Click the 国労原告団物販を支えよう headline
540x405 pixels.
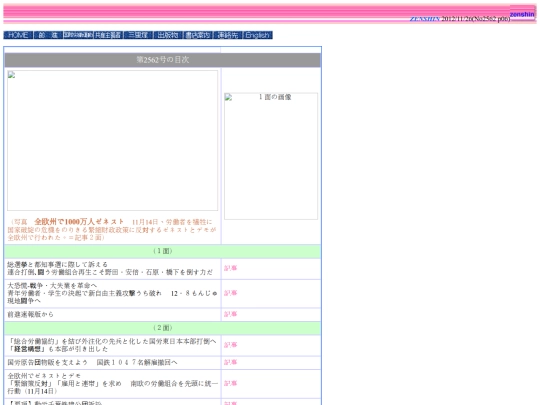pyautogui.click(x=48, y=362)
